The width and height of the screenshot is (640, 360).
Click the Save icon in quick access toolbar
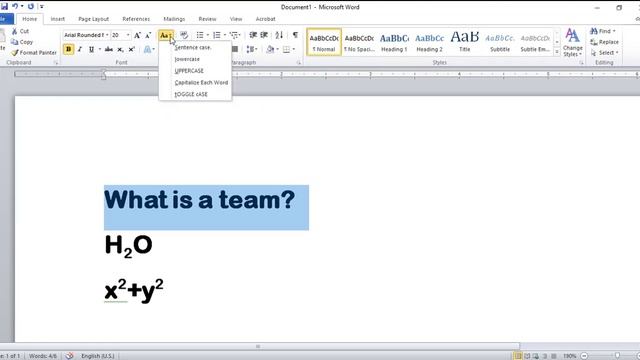(4, 6)
